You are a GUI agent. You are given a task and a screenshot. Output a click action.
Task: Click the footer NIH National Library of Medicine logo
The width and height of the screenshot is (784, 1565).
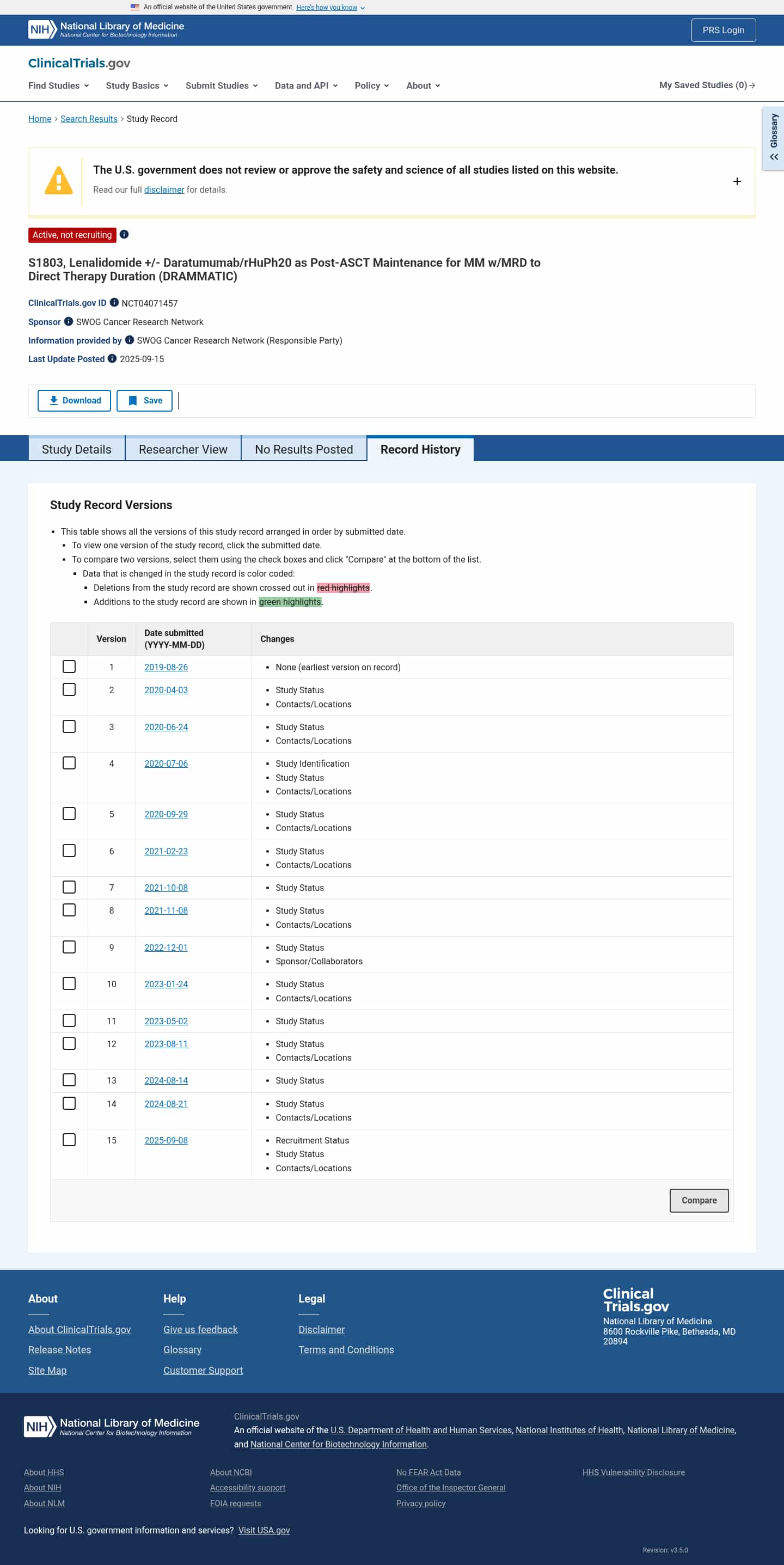click(x=112, y=1426)
